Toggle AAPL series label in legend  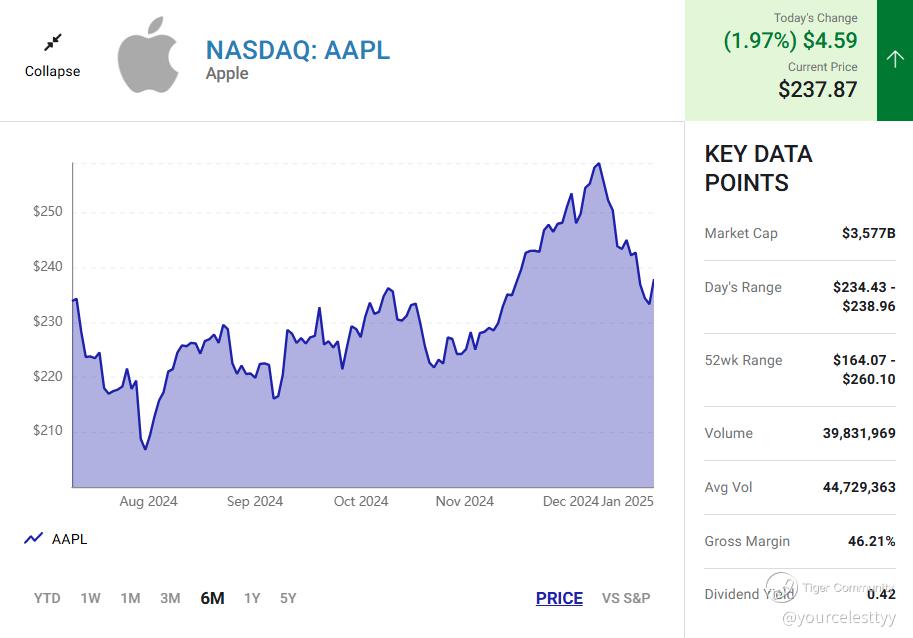pos(69,539)
